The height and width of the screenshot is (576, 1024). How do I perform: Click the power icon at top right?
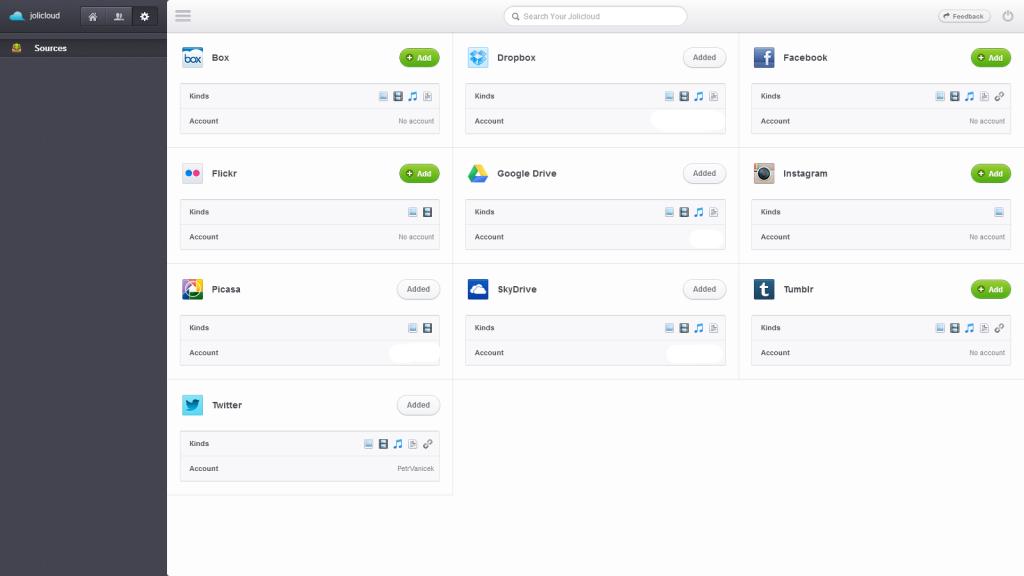1008,16
